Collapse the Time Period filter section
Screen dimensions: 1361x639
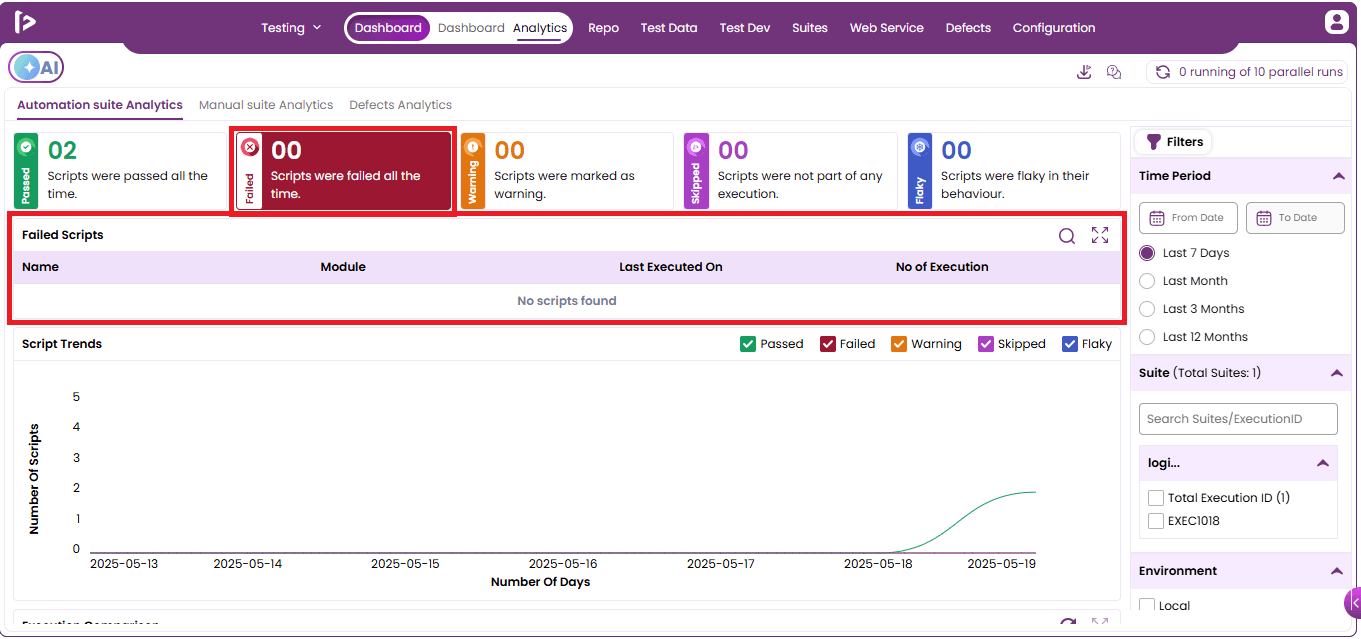pyautogui.click(x=1338, y=176)
